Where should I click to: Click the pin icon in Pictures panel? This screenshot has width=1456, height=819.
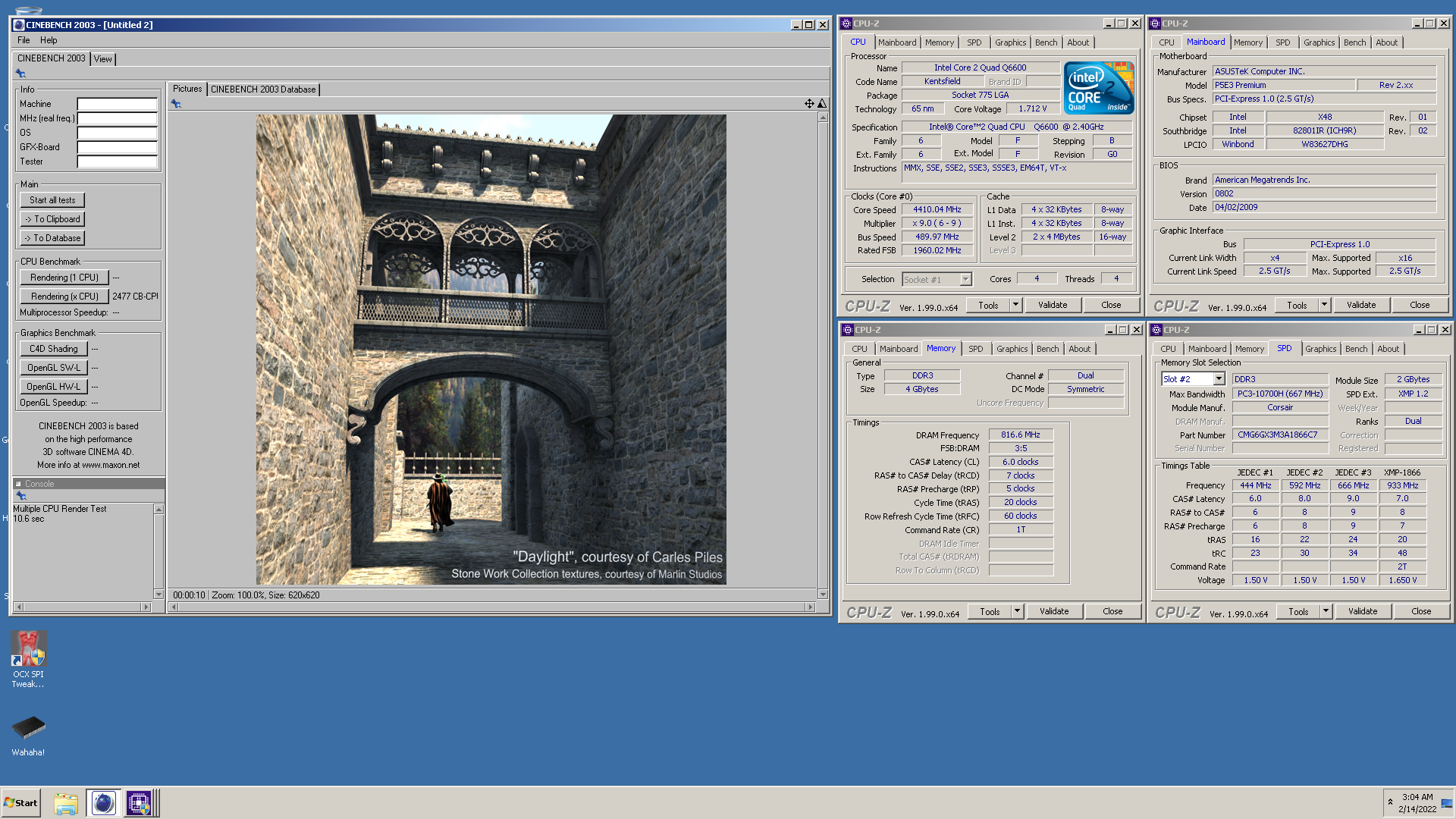pos(176,104)
